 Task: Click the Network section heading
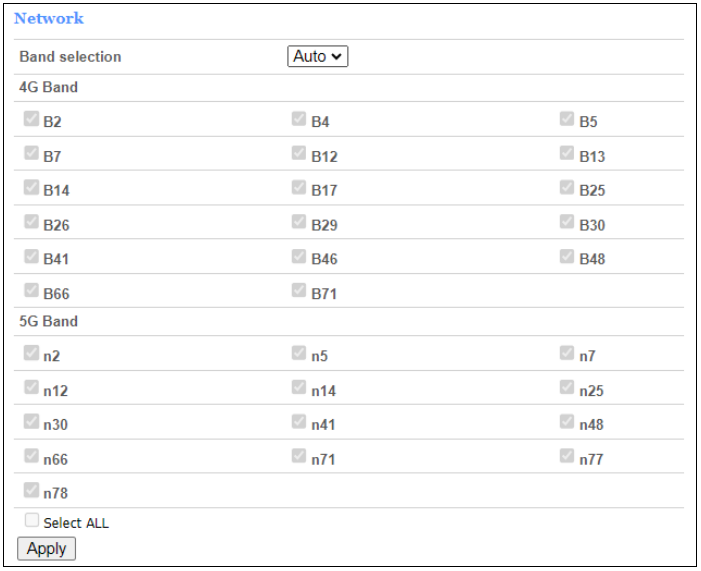[49, 18]
